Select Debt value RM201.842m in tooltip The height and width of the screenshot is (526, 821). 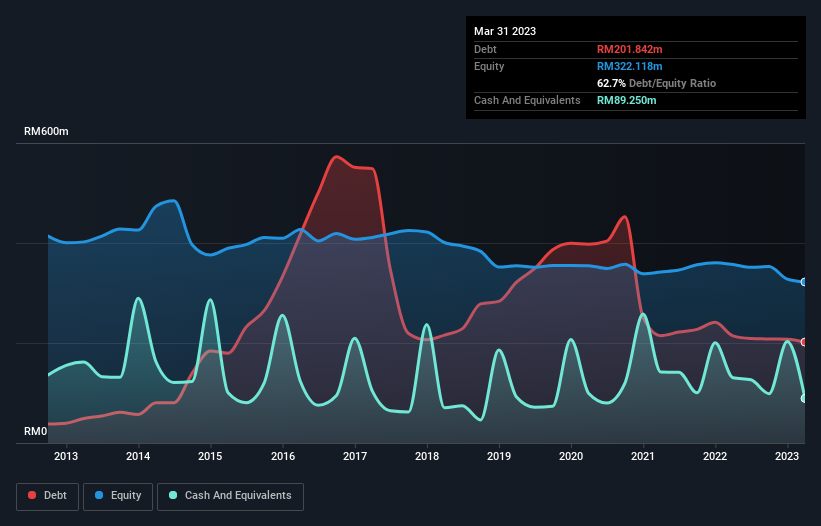[x=629, y=49]
